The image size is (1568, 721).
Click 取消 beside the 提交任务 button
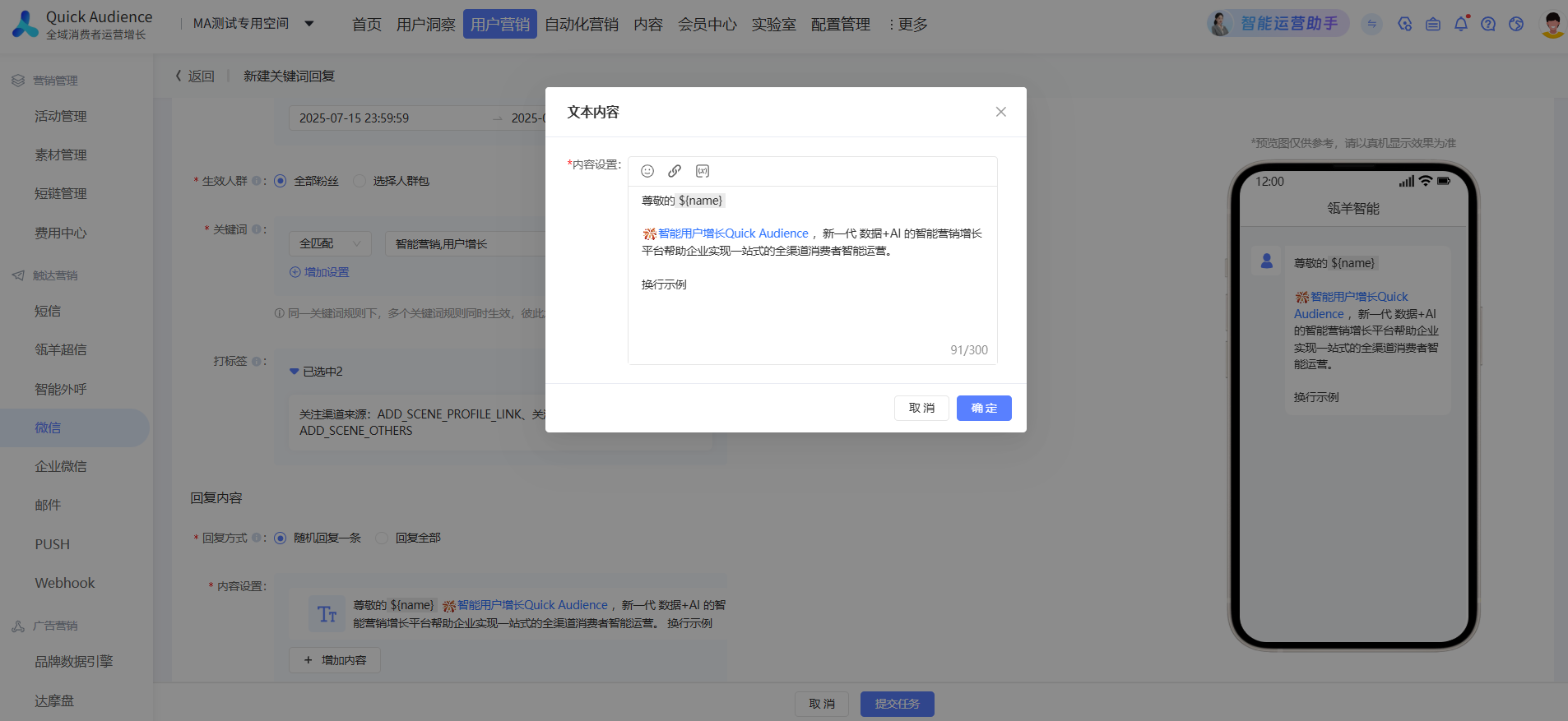tap(822, 704)
